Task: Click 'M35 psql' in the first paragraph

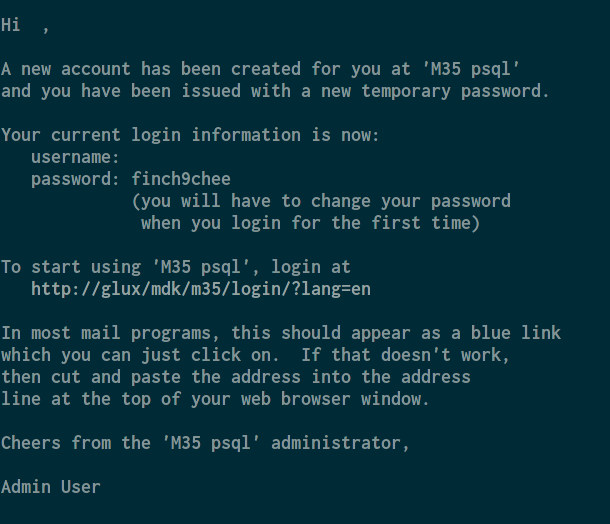Action: [x=471, y=69]
